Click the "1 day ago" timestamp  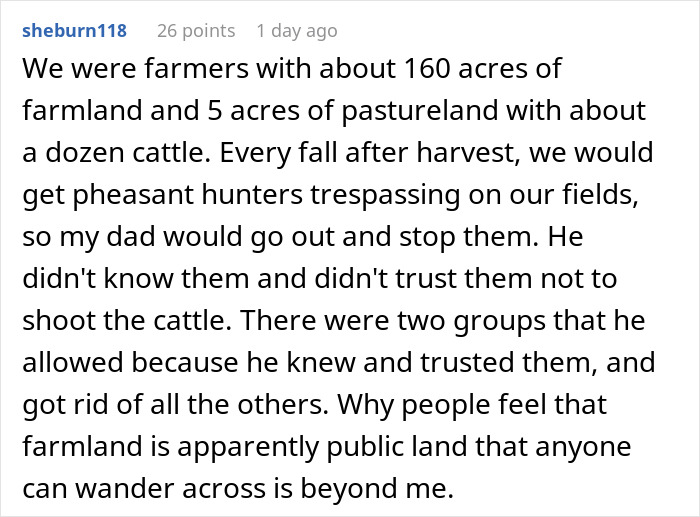297,31
